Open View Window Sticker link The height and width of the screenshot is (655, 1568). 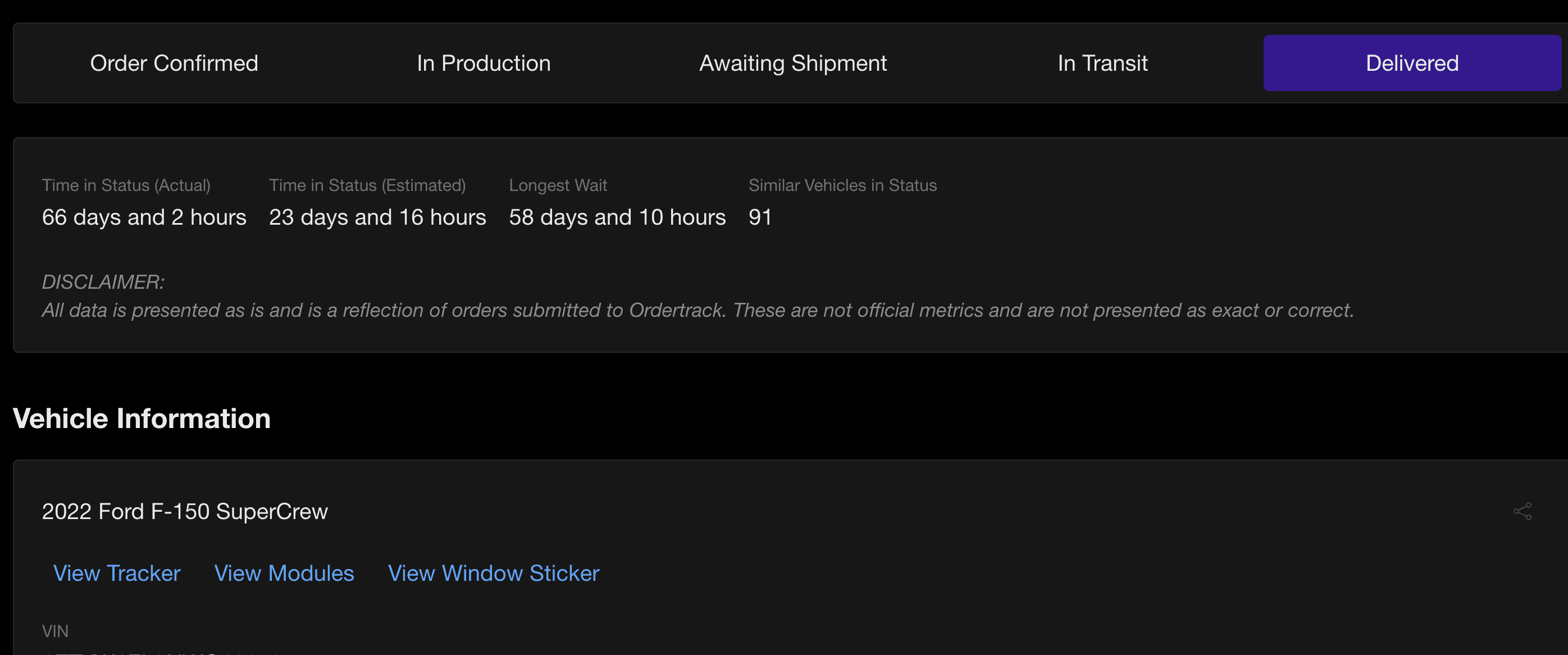[494, 573]
